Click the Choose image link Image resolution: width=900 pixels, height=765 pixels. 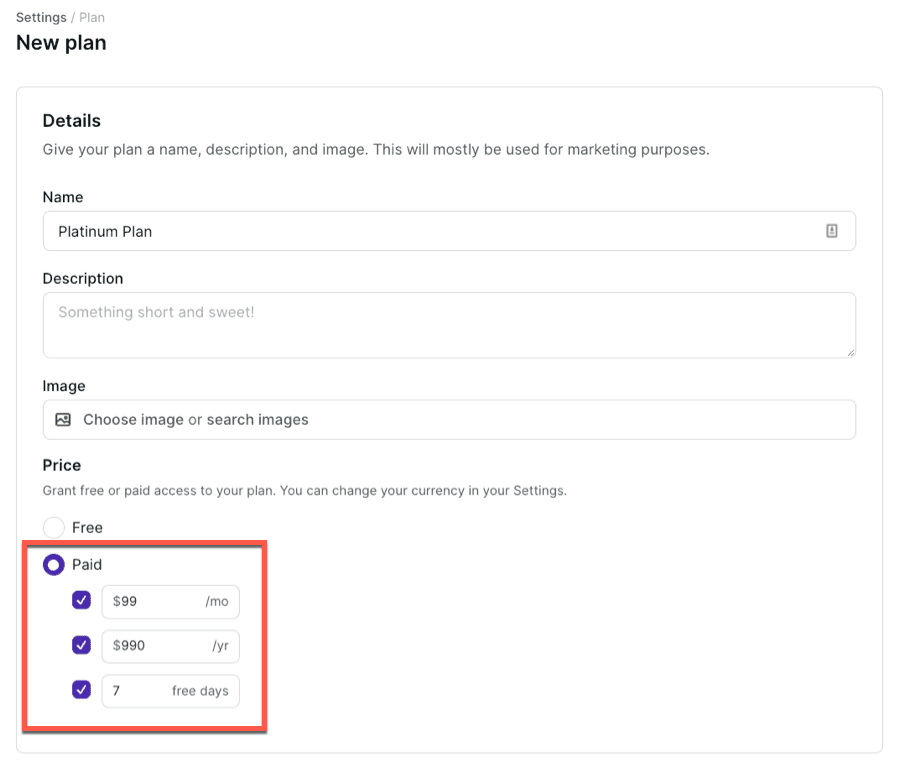(x=133, y=420)
